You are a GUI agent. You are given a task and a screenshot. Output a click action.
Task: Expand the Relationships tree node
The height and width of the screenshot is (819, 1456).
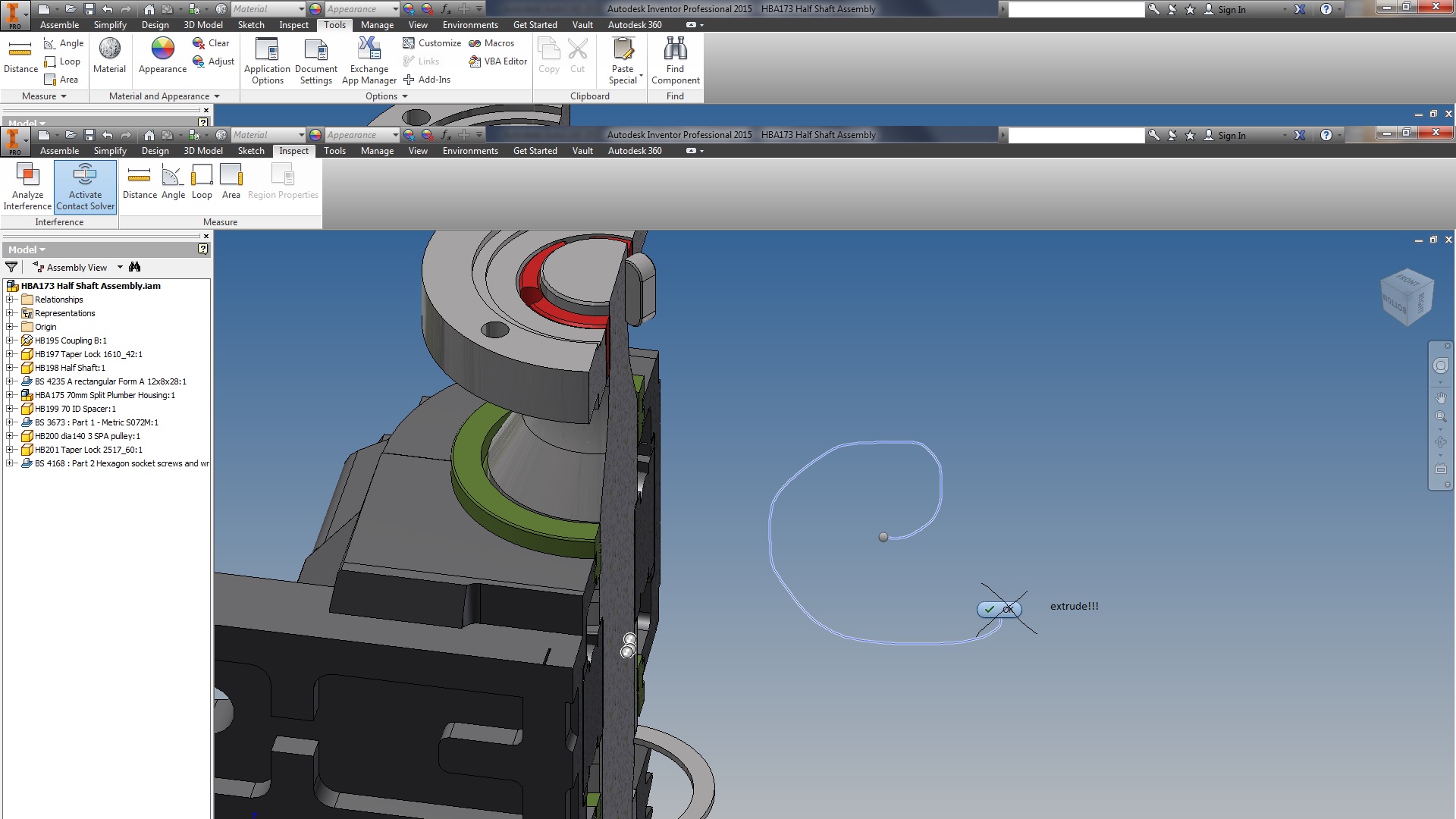pos(10,300)
